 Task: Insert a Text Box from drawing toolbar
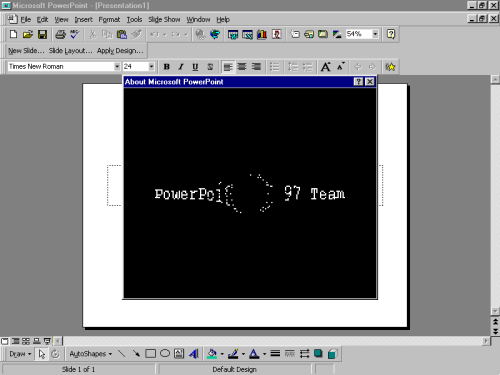pyautogui.click(x=179, y=354)
